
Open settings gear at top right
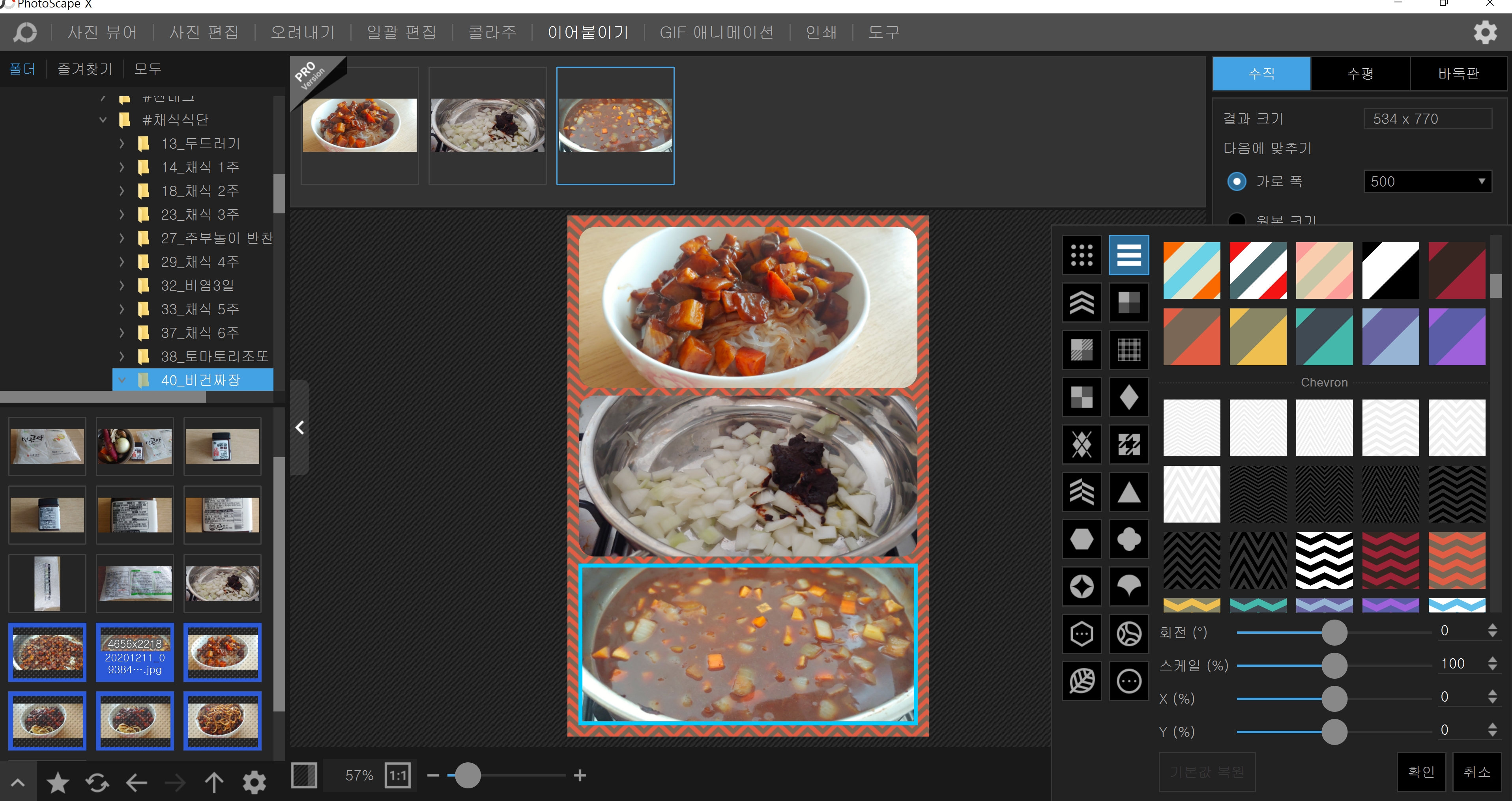coord(1485,32)
